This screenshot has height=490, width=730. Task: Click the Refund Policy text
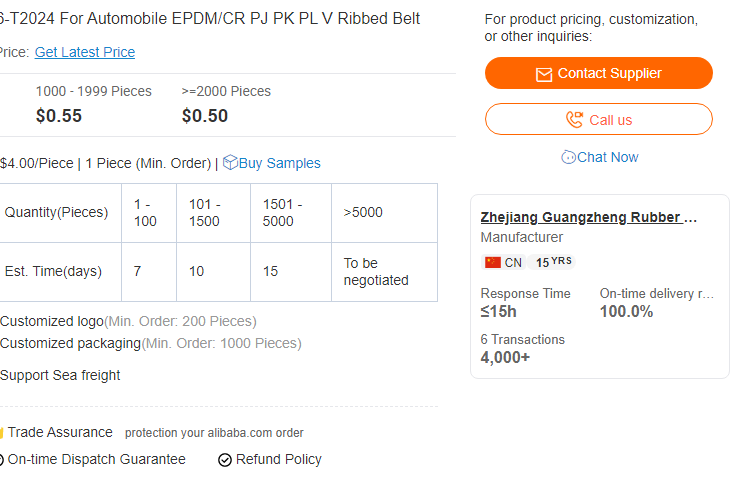pos(279,460)
